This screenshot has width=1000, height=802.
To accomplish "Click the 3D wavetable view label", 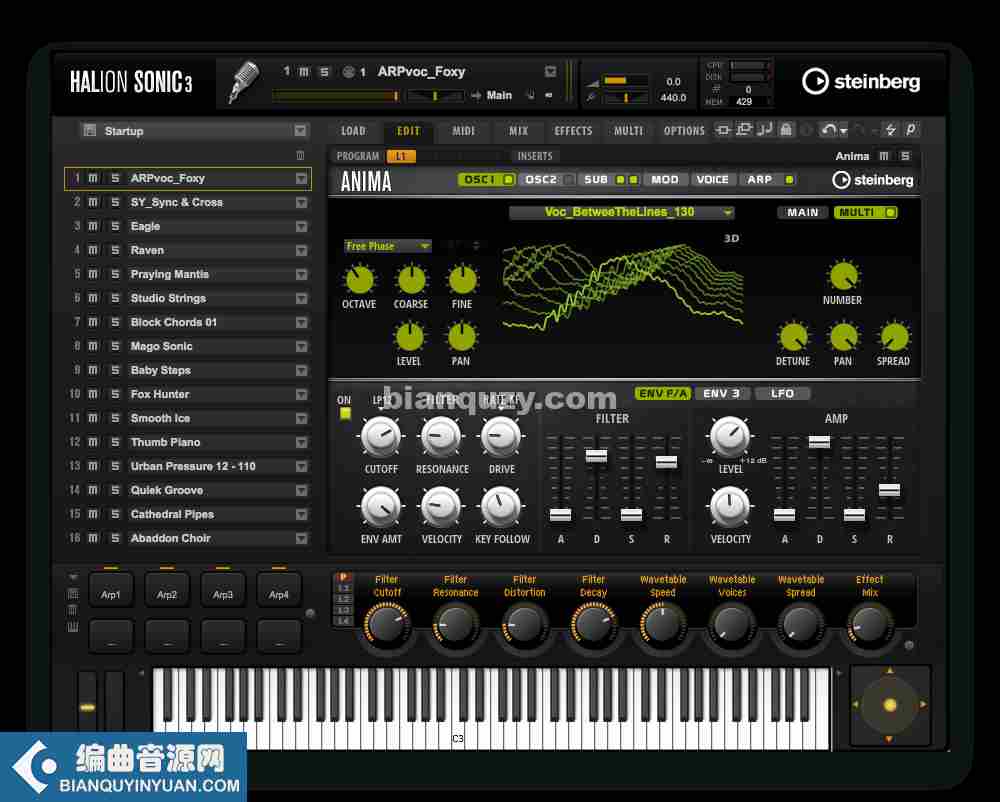I will (732, 238).
